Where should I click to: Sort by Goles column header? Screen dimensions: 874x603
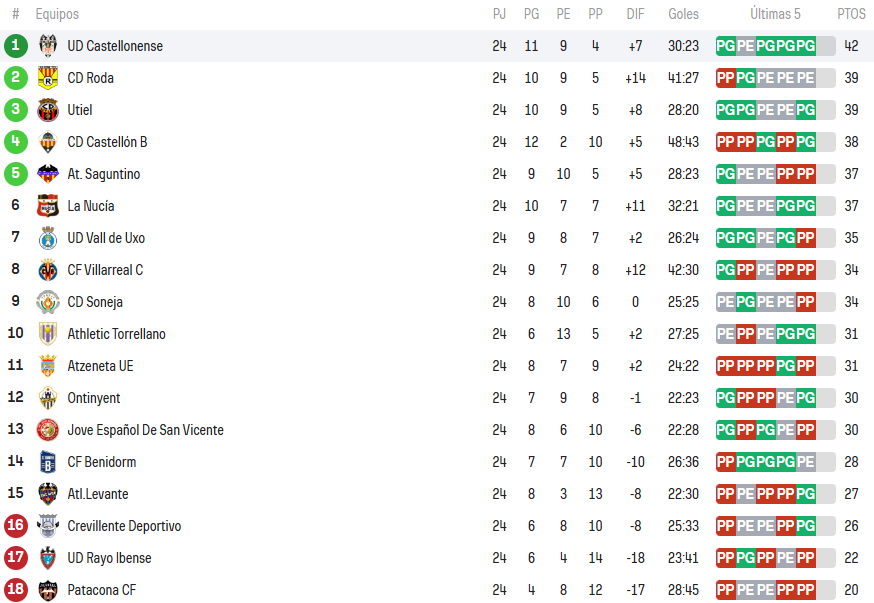pos(683,14)
